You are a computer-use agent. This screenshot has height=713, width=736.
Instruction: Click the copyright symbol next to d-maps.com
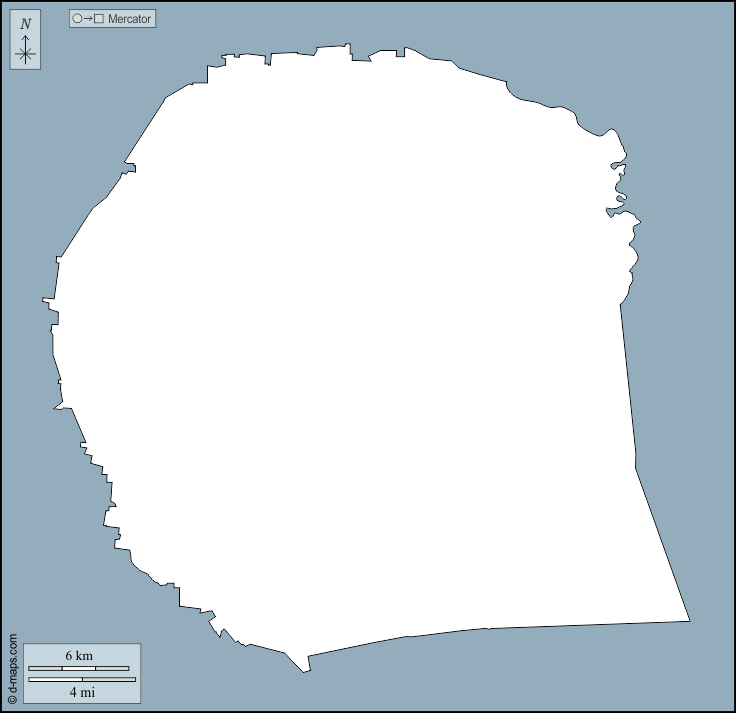tap(12, 700)
